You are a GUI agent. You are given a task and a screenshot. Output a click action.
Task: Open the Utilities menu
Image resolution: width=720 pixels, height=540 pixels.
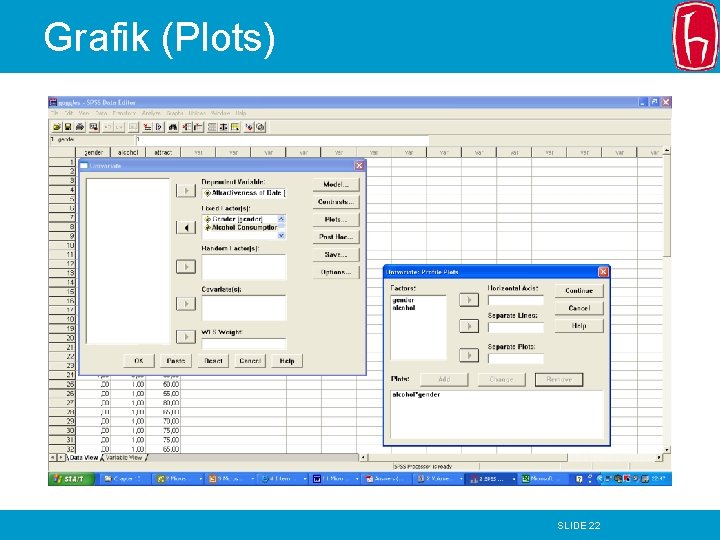point(197,113)
